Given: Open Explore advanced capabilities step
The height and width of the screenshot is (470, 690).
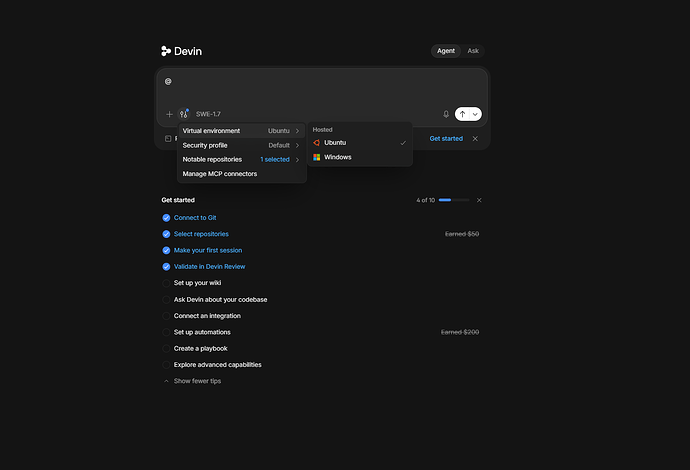Looking at the screenshot, I should 217,365.
